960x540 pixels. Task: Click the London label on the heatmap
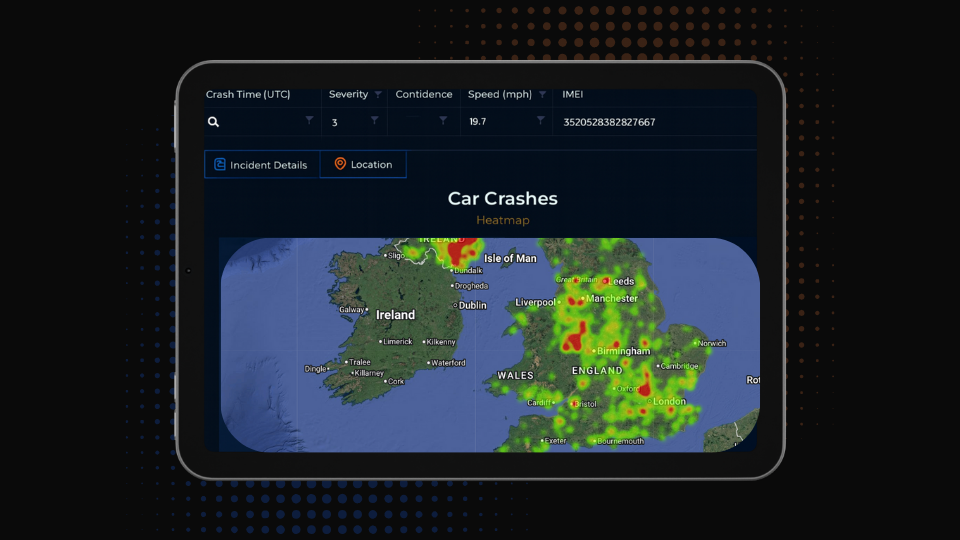point(669,402)
